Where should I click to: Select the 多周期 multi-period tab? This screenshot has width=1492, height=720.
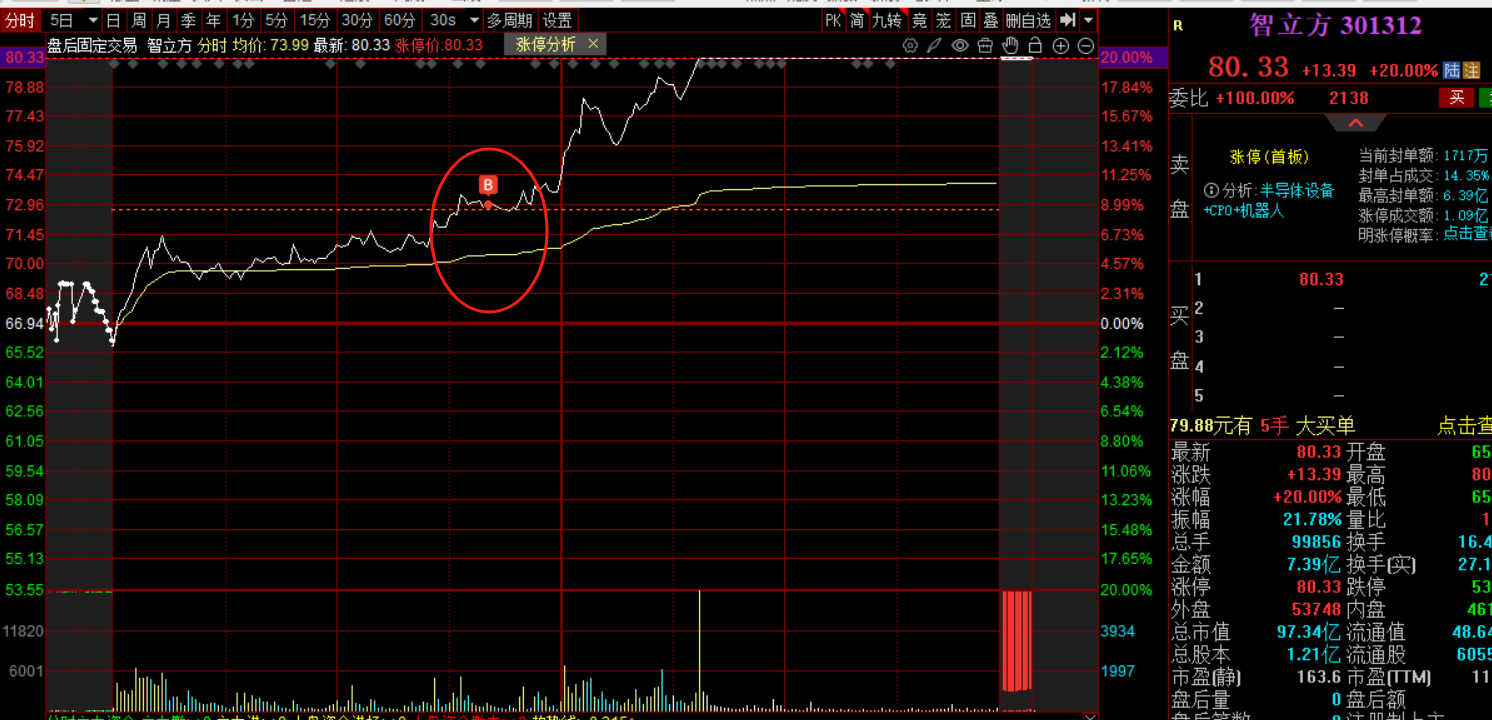point(510,20)
